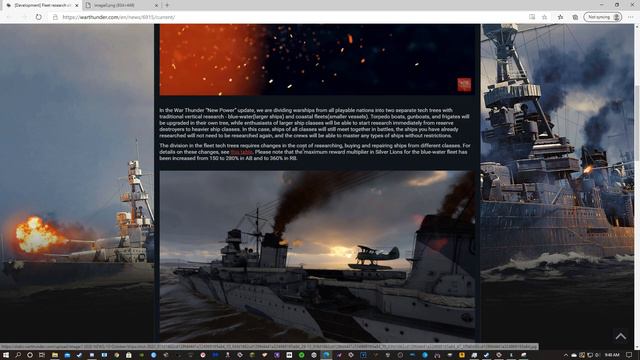Viewport: 640px width, 360px height.
Task: Open Task View on taskbar
Action: (42, 355)
